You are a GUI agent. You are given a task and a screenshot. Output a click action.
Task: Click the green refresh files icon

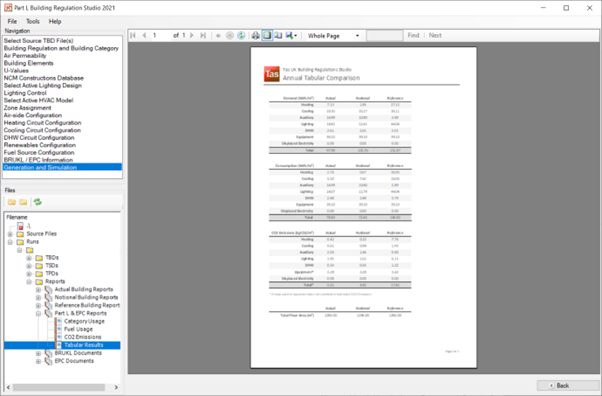pos(37,202)
